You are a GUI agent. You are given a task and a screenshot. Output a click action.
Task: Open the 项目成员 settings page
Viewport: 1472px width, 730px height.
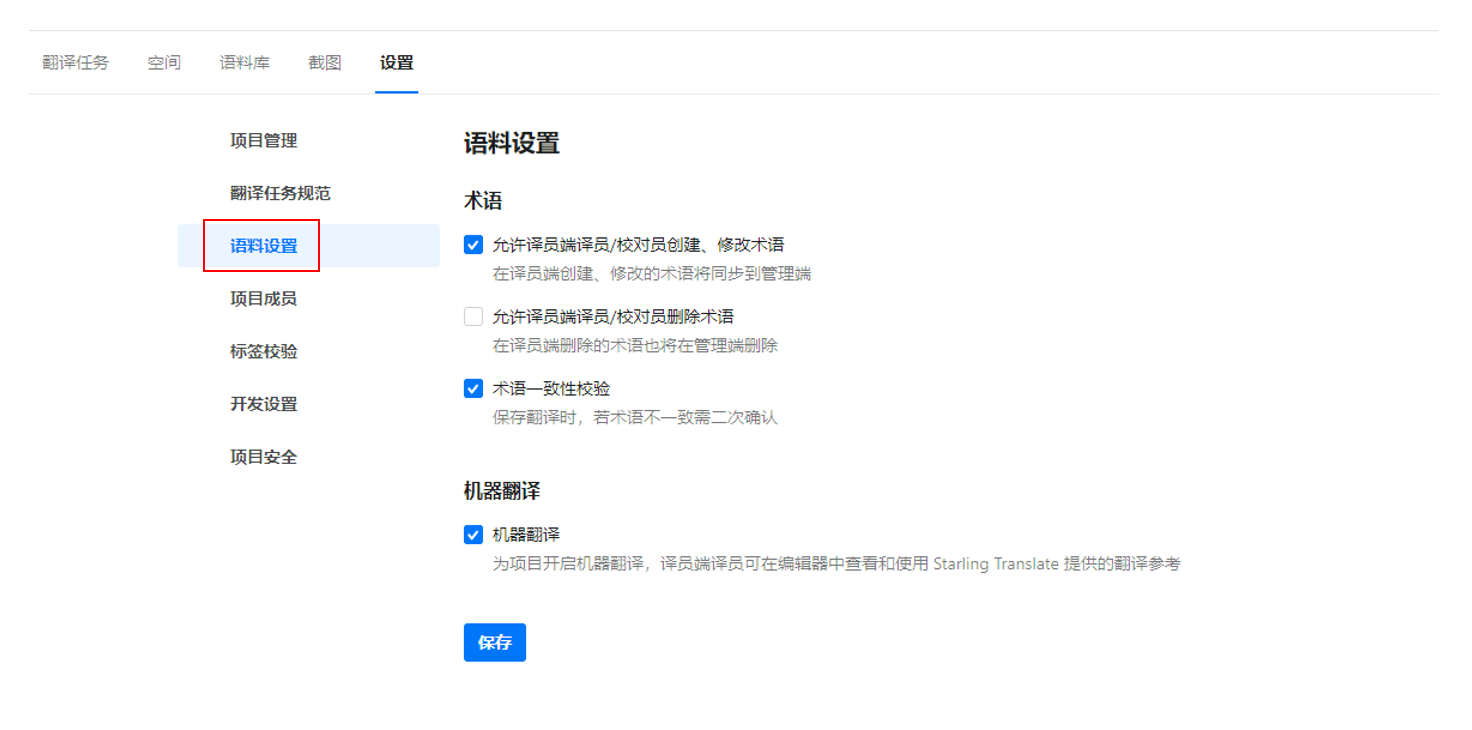(264, 299)
